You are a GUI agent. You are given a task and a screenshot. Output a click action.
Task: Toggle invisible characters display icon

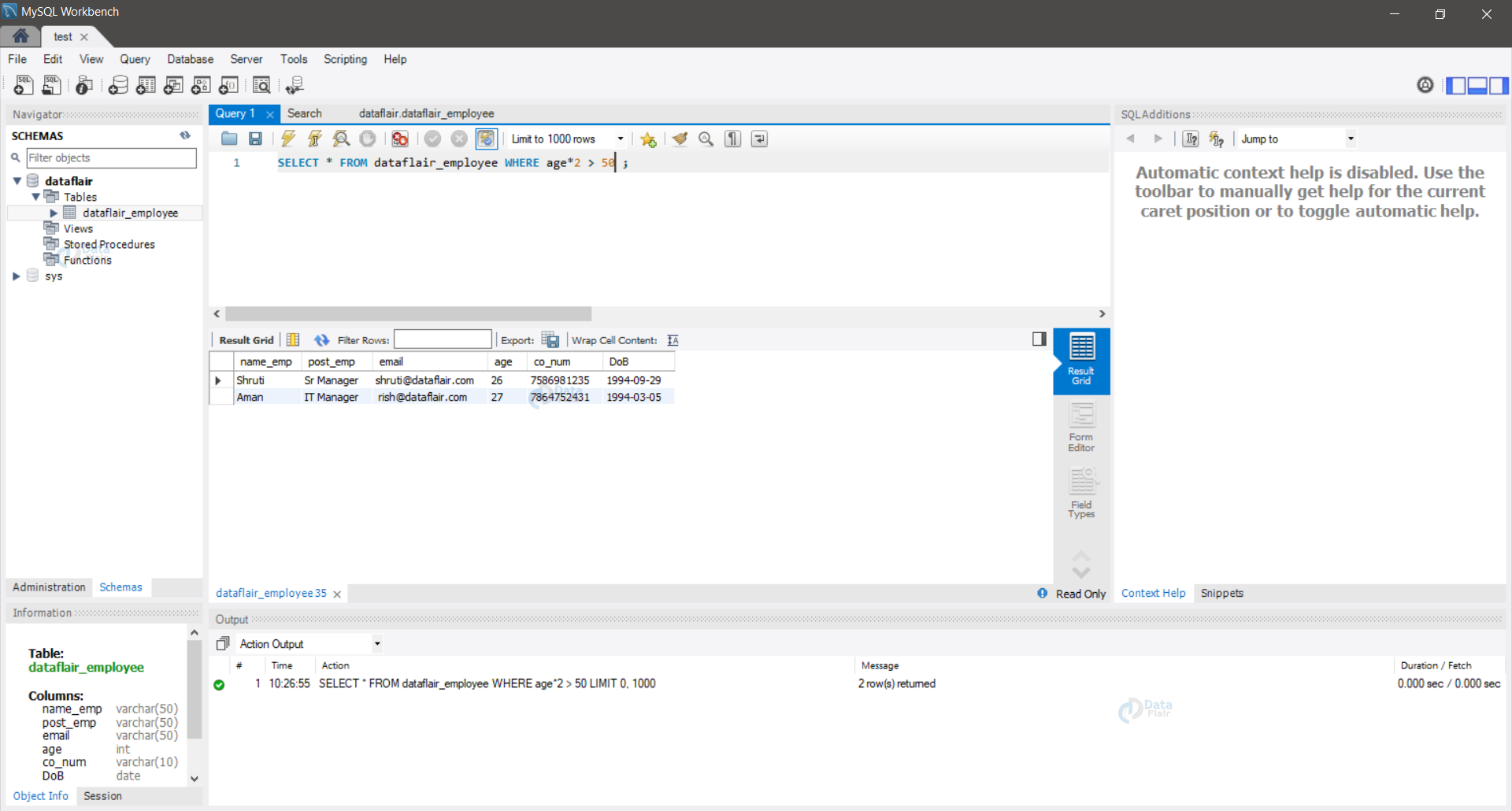pyautogui.click(x=732, y=139)
